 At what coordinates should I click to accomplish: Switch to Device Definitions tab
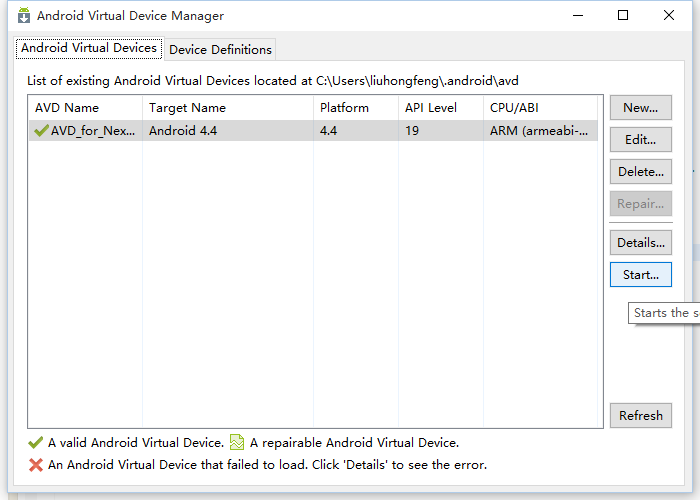(220, 49)
